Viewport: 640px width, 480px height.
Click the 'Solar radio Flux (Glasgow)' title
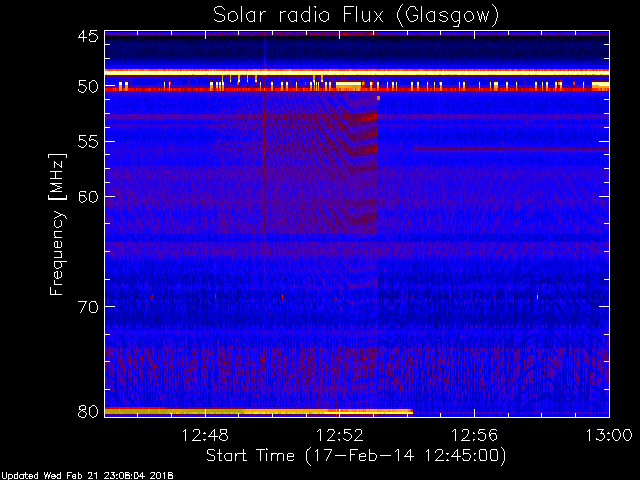(x=356, y=16)
